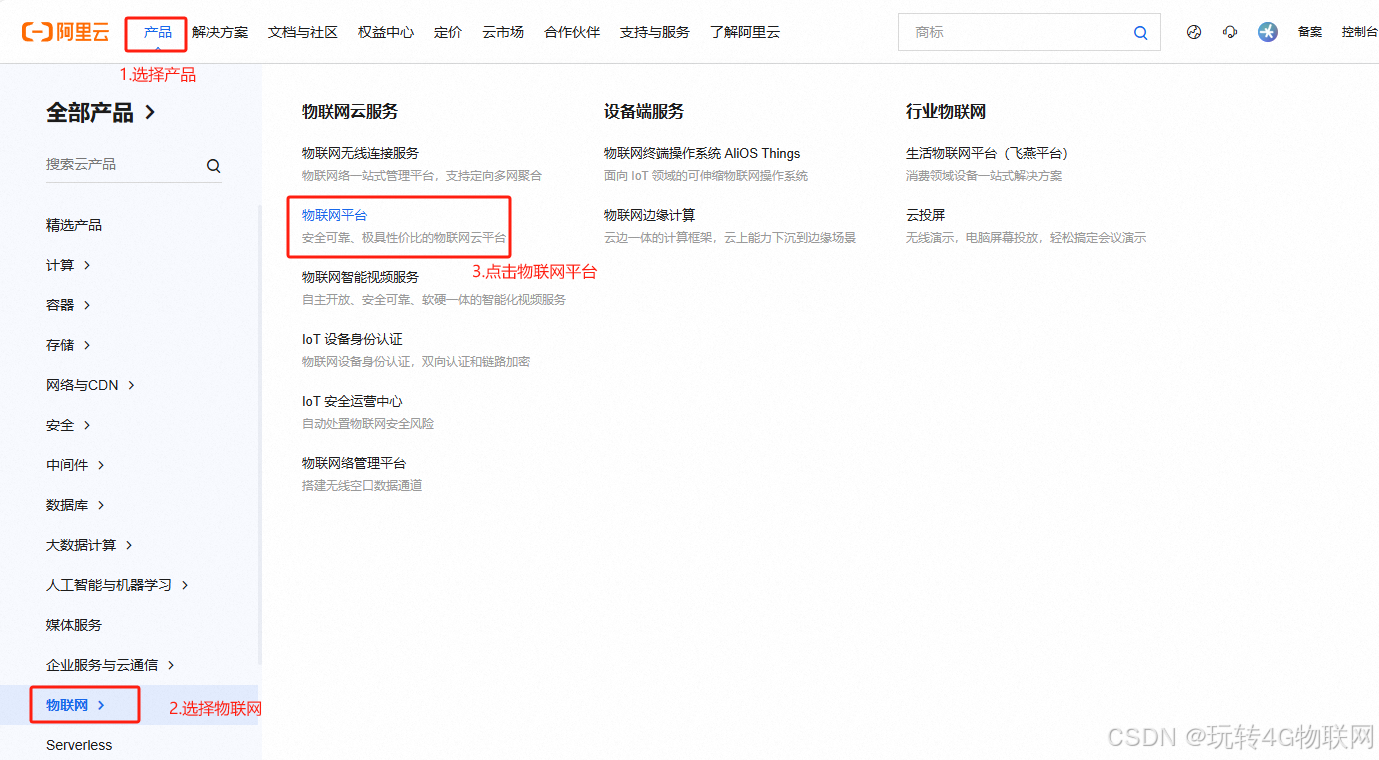Open the 文档与社区 menu

[x=303, y=32]
